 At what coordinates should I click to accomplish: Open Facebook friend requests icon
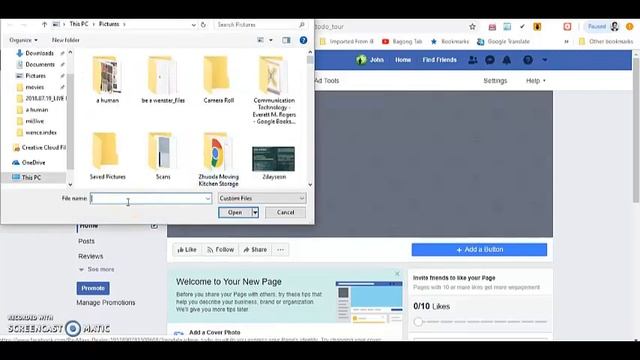tap(473, 60)
